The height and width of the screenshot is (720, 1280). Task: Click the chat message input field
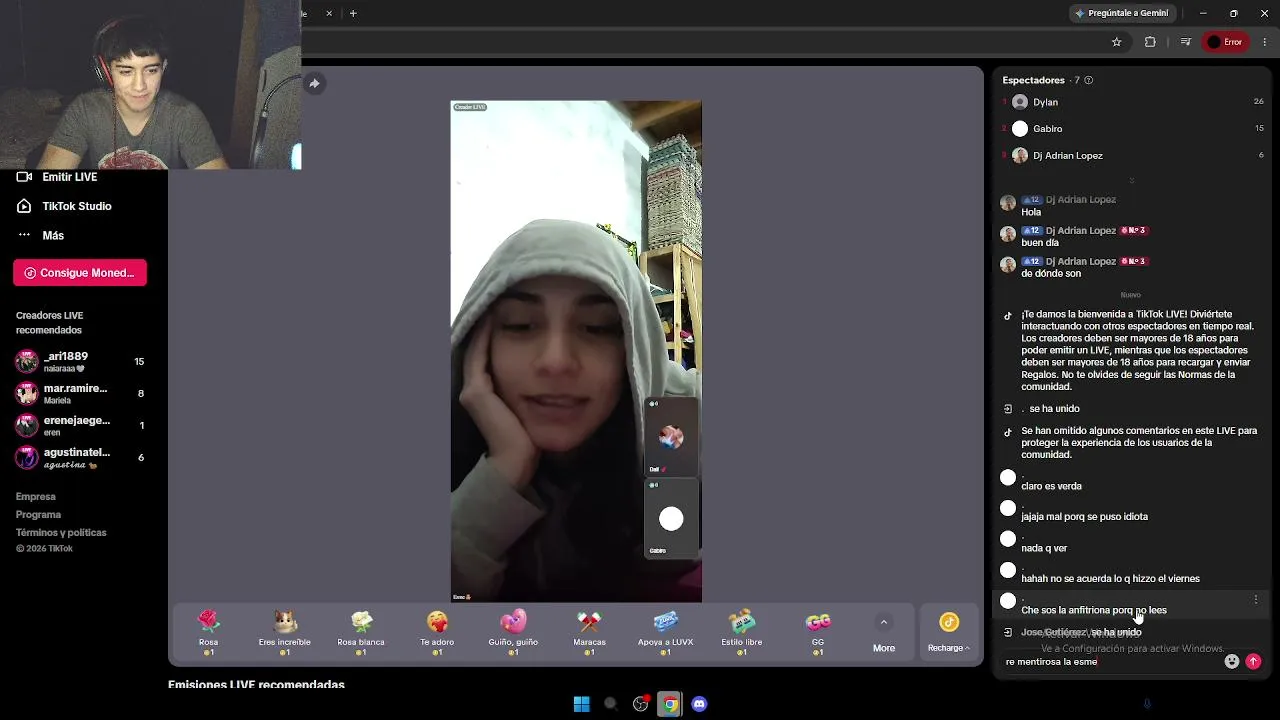click(1110, 661)
